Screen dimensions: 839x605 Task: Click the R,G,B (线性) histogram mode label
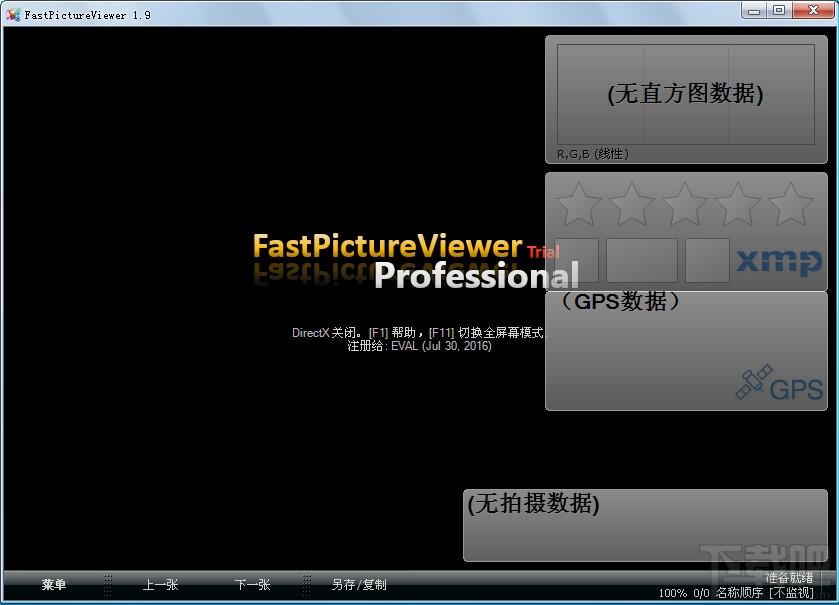593,154
